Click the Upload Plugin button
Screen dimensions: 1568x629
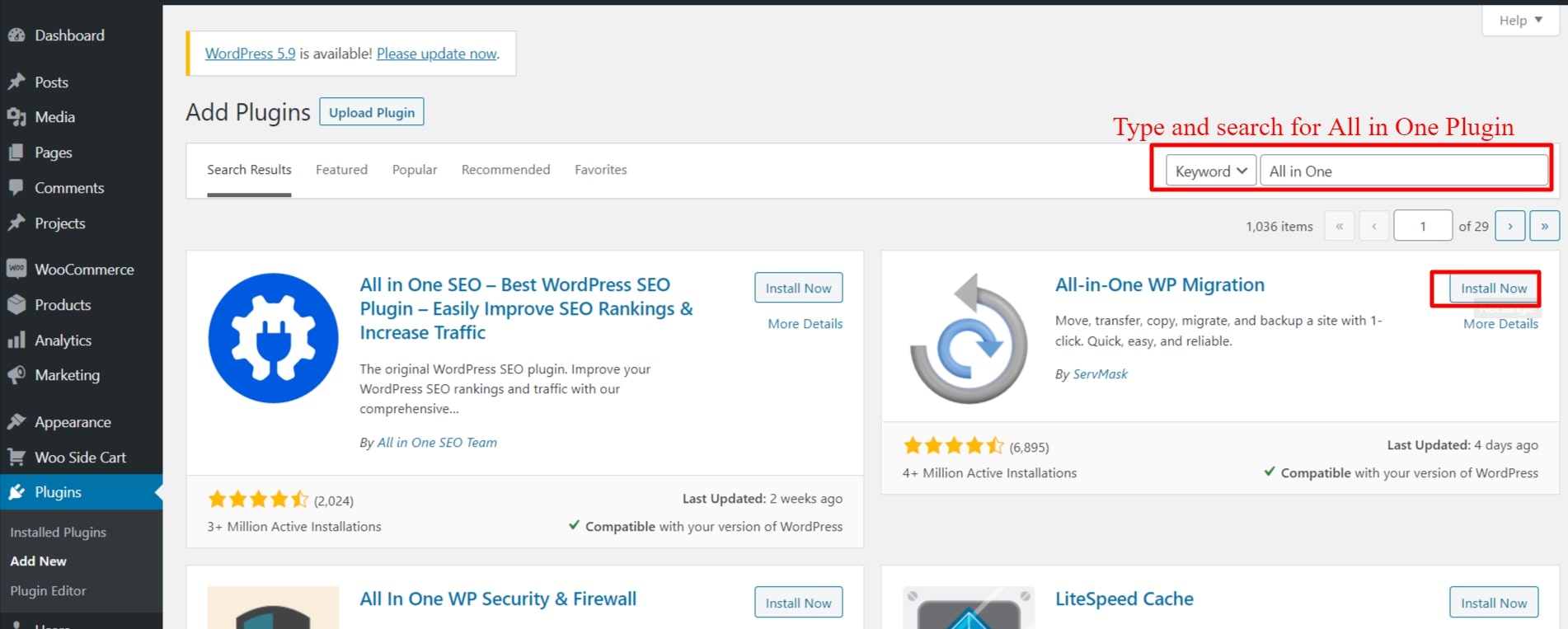[372, 112]
